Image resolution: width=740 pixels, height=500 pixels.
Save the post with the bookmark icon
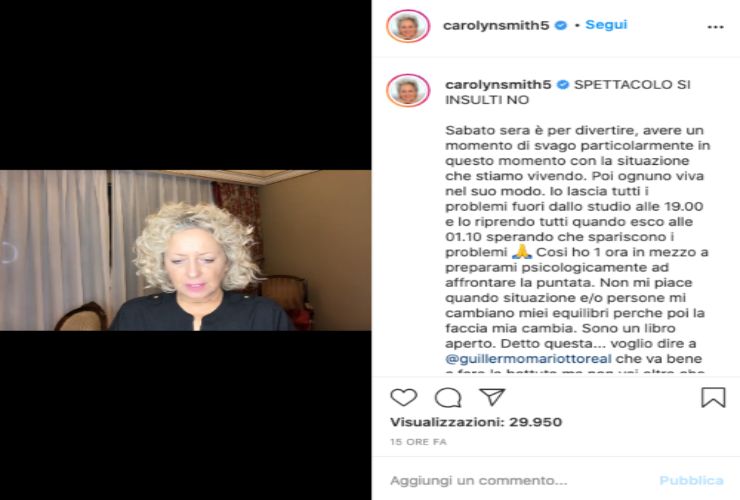(713, 397)
